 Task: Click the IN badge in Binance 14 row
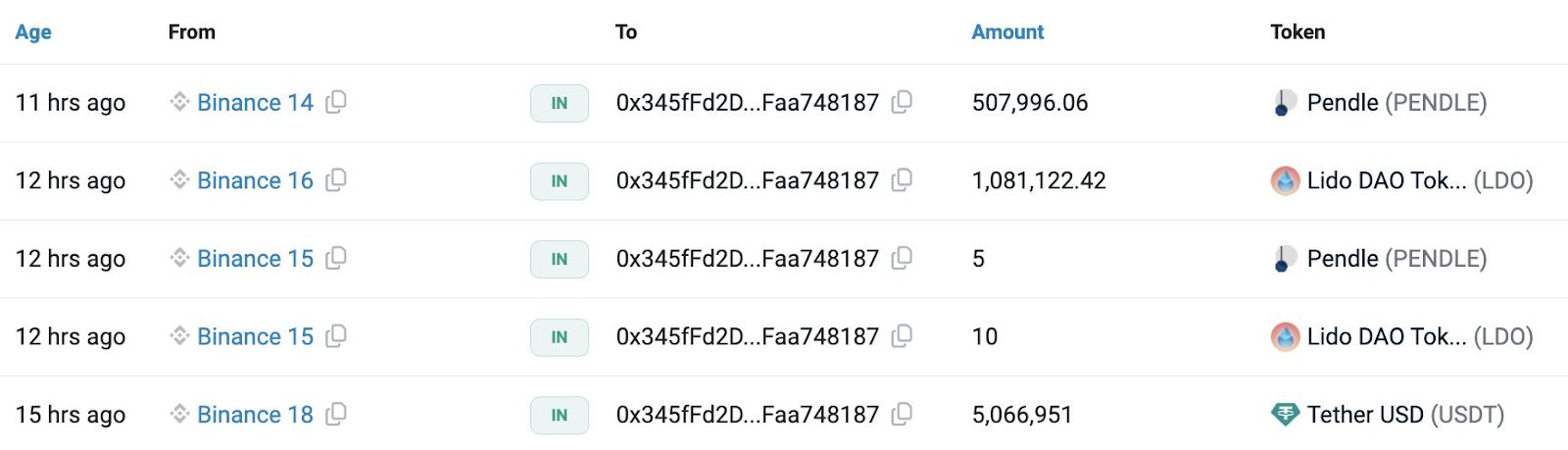[x=559, y=103]
